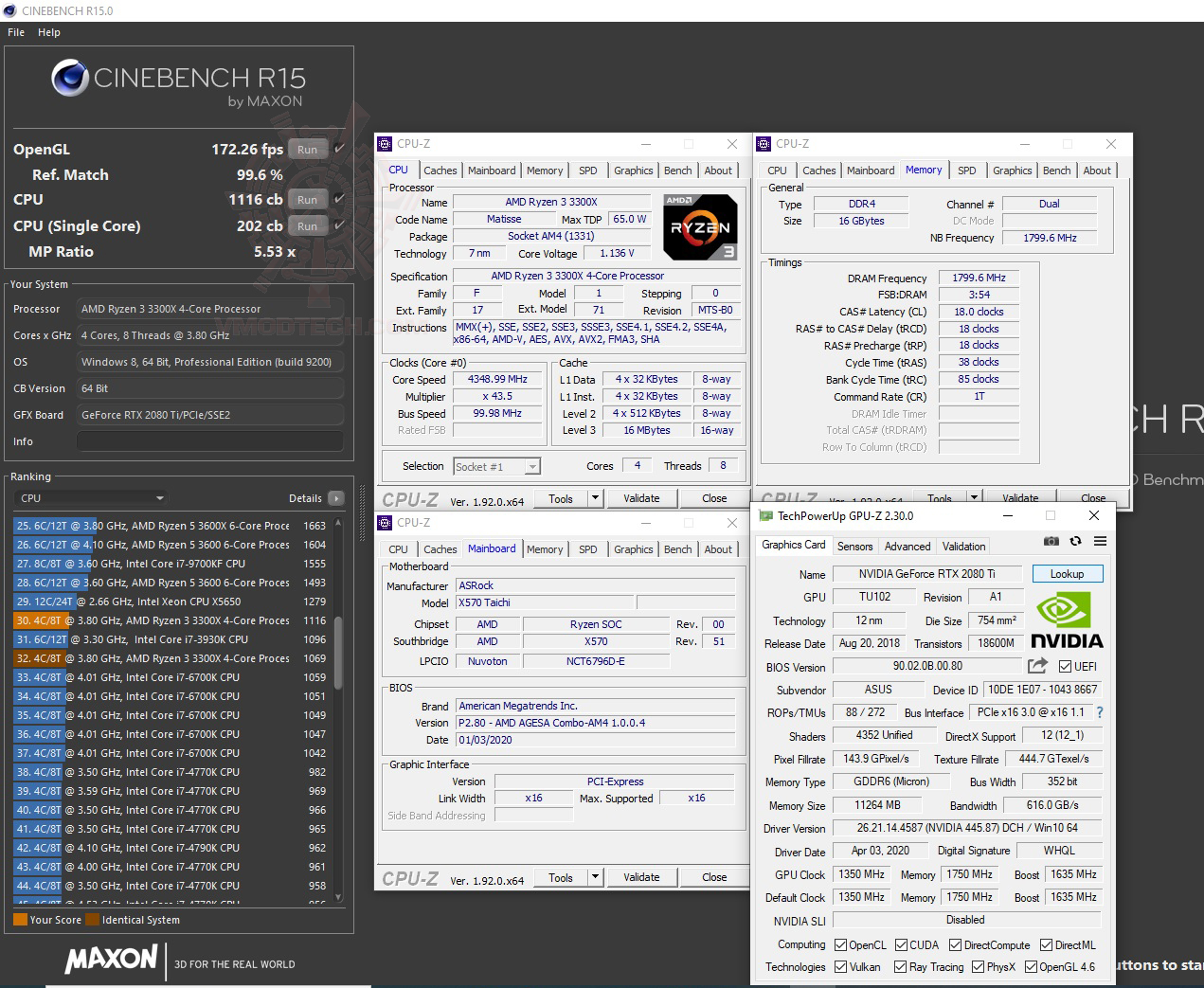
Task: Click the GPU-Z Name field with RTX 2080 Ti
Action: (x=926, y=574)
